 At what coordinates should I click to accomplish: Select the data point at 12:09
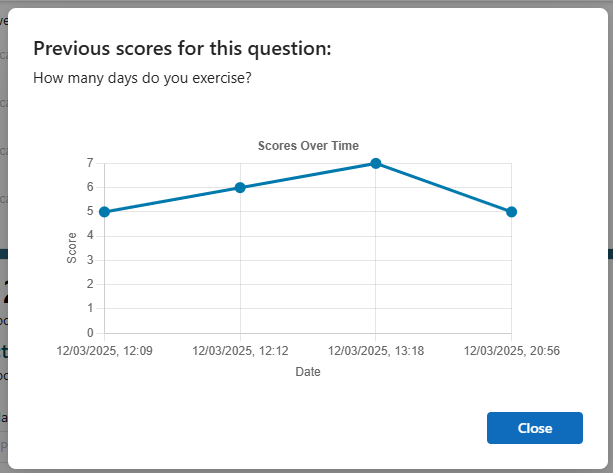104,212
